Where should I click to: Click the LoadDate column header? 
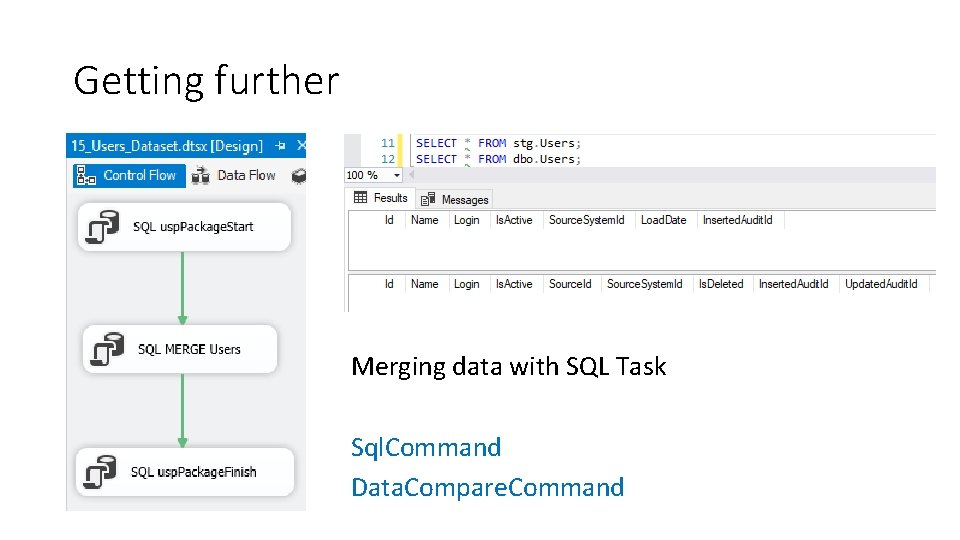pyautogui.click(x=664, y=220)
